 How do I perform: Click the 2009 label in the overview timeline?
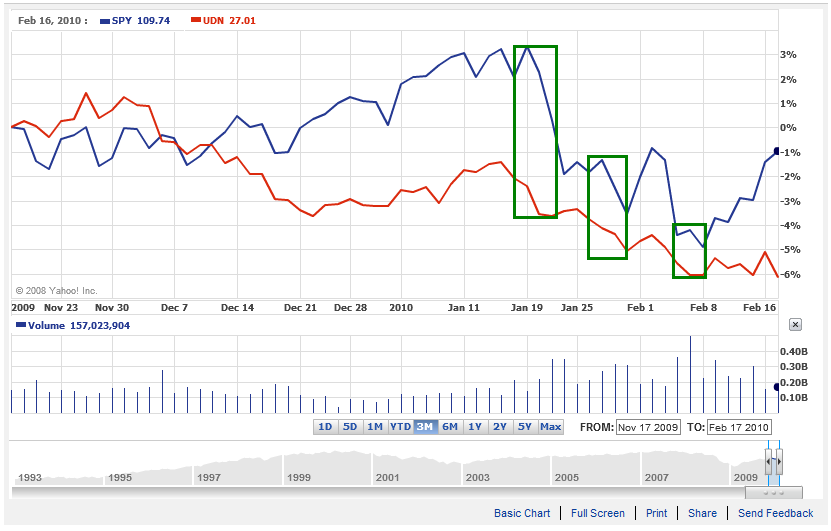[x=746, y=477]
